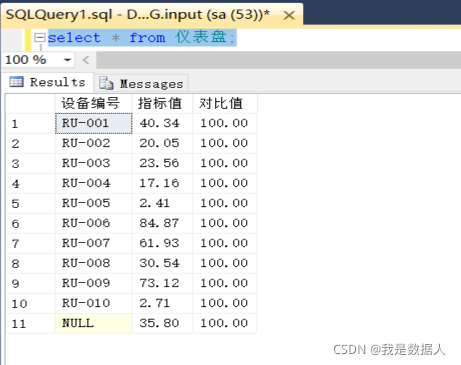Select the NULL cell in row 11

pos(93,323)
